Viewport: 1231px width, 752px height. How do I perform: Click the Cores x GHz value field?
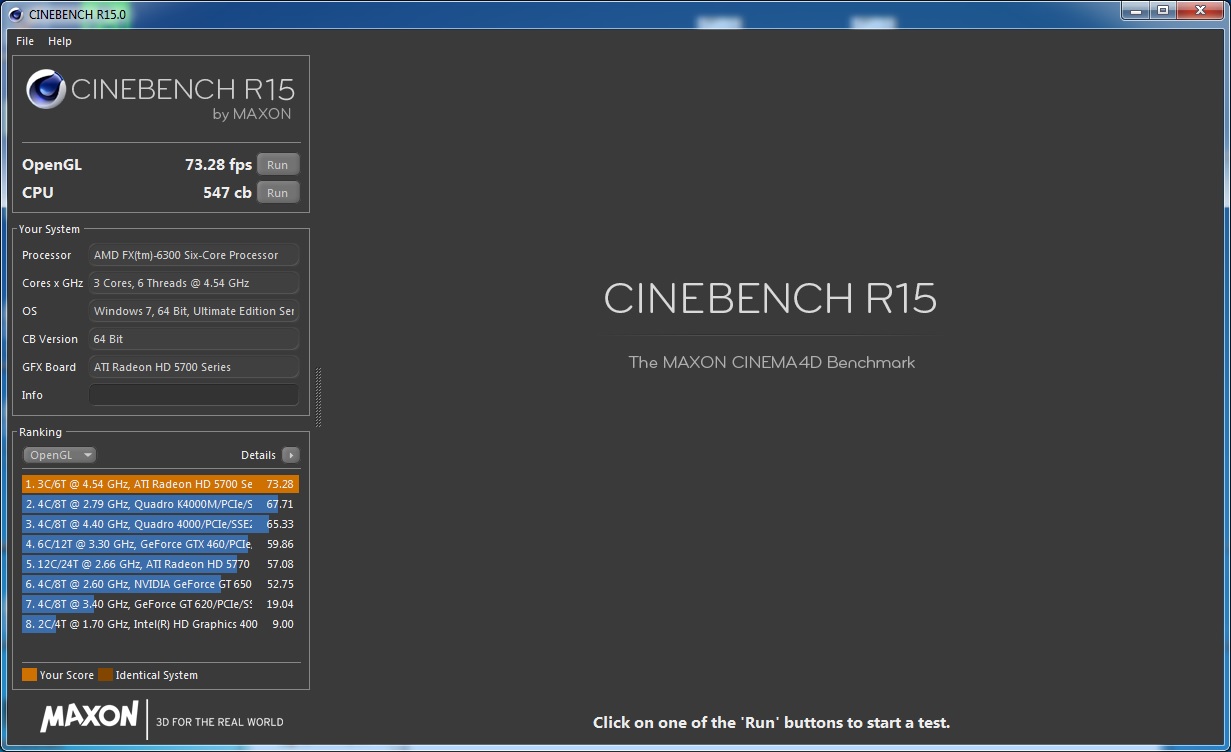(x=194, y=283)
